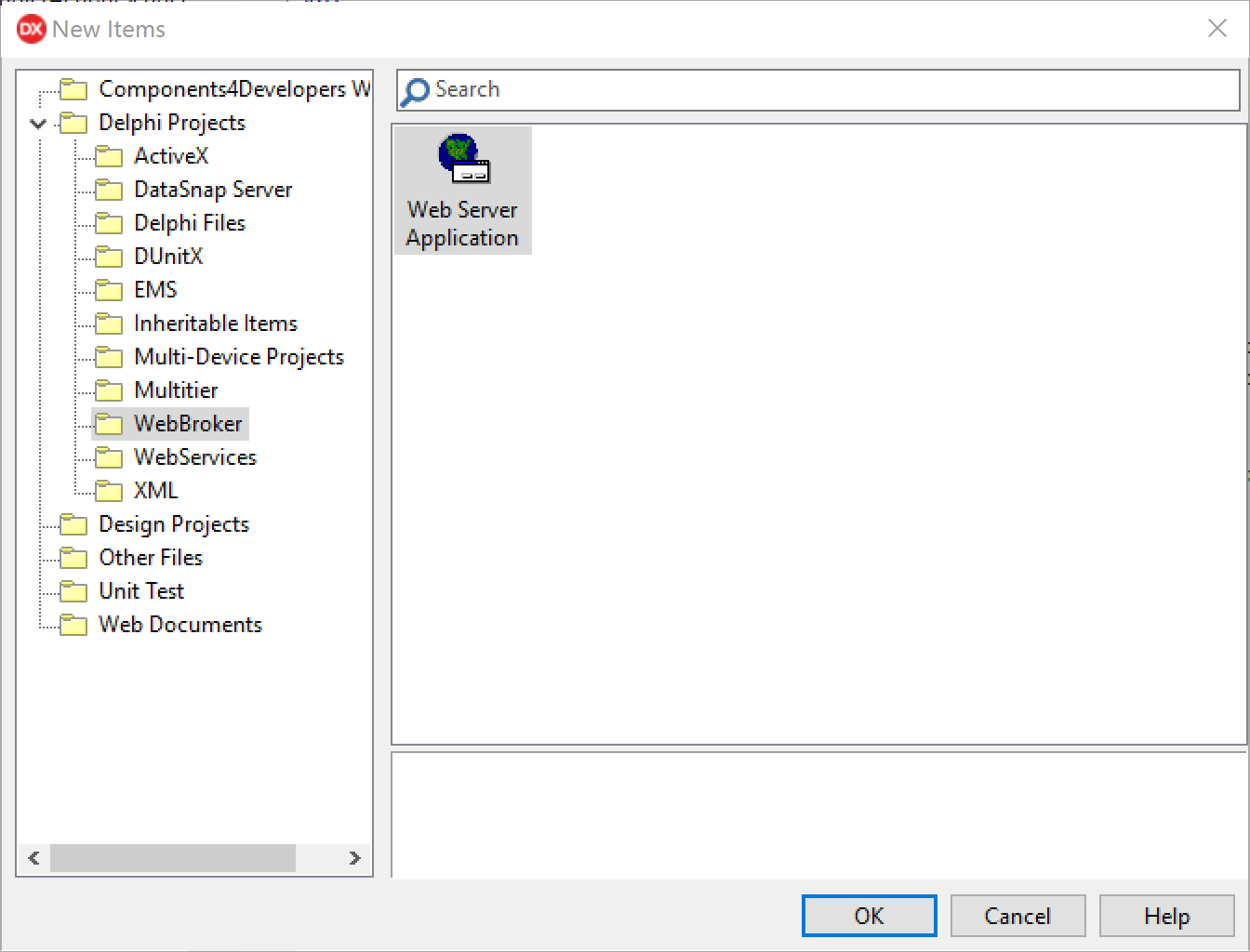Select Unit Test in tree
The width and height of the screenshot is (1250, 952).
141,591
